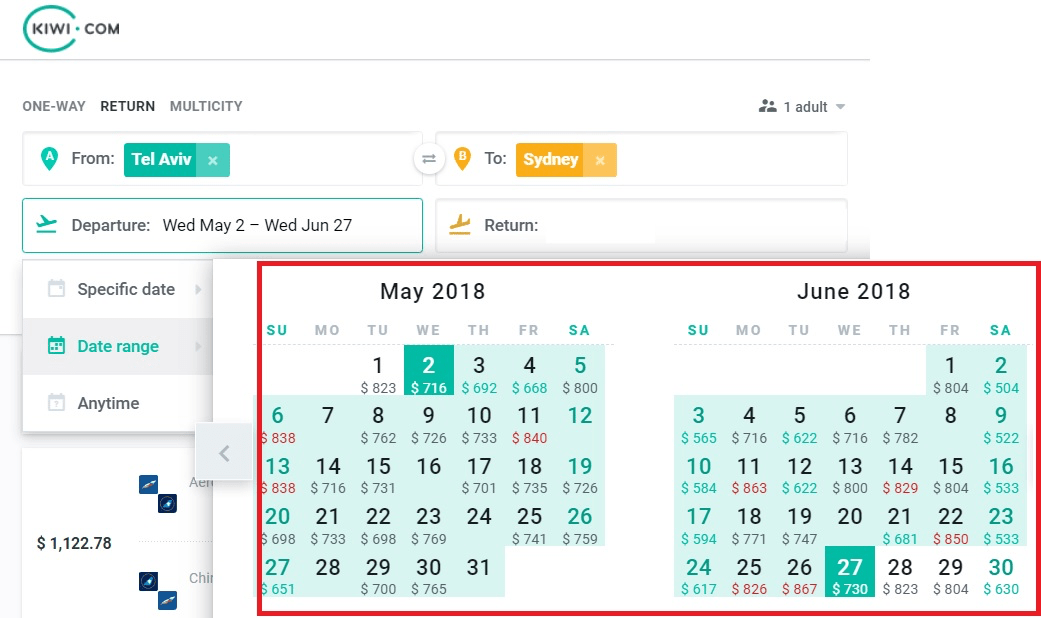Swap origin and destination with arrows icon
Viewport: 1041px width, 618px height.
pos(429,159)
